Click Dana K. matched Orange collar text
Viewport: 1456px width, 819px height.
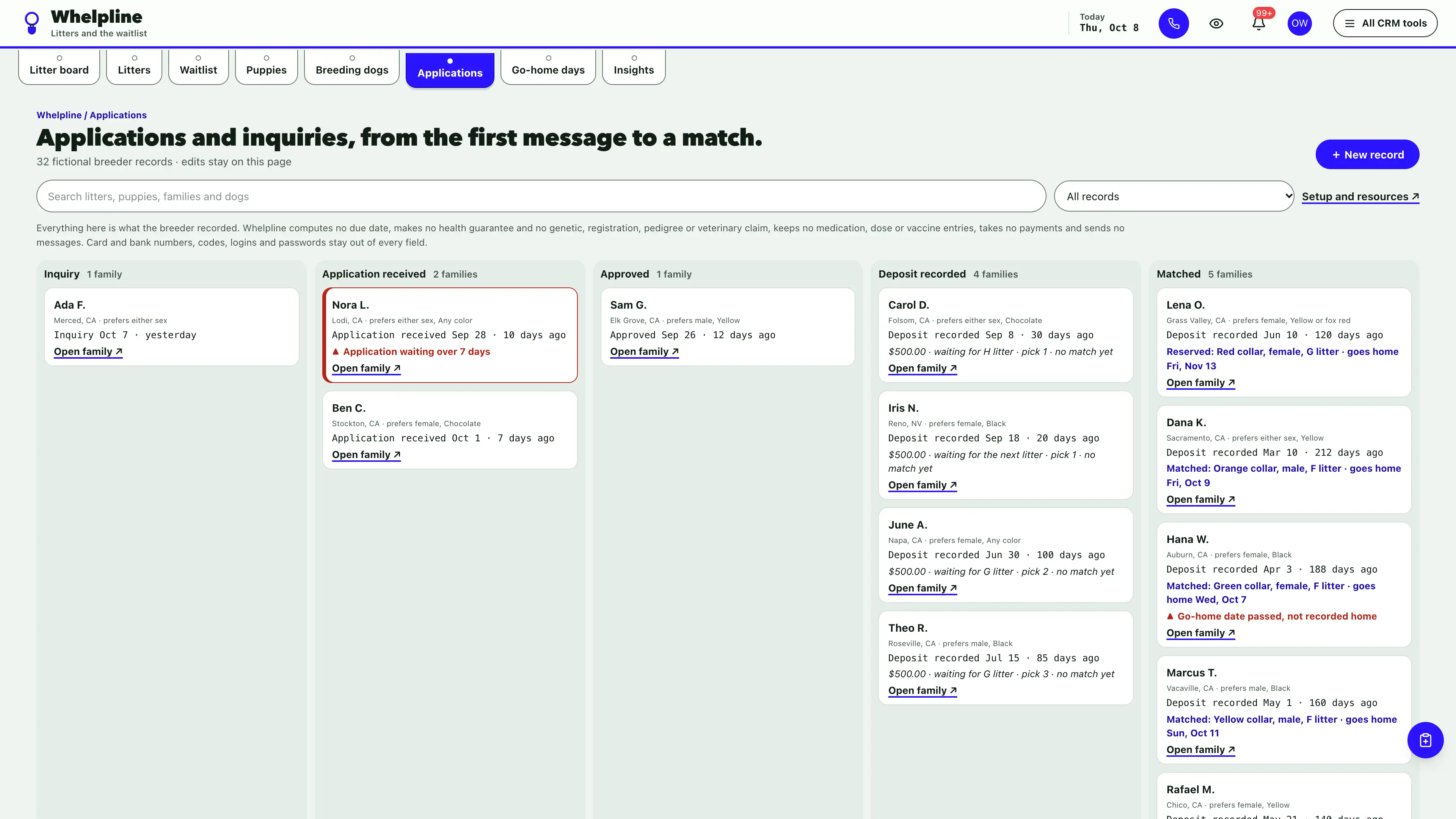click(1283, 475)
